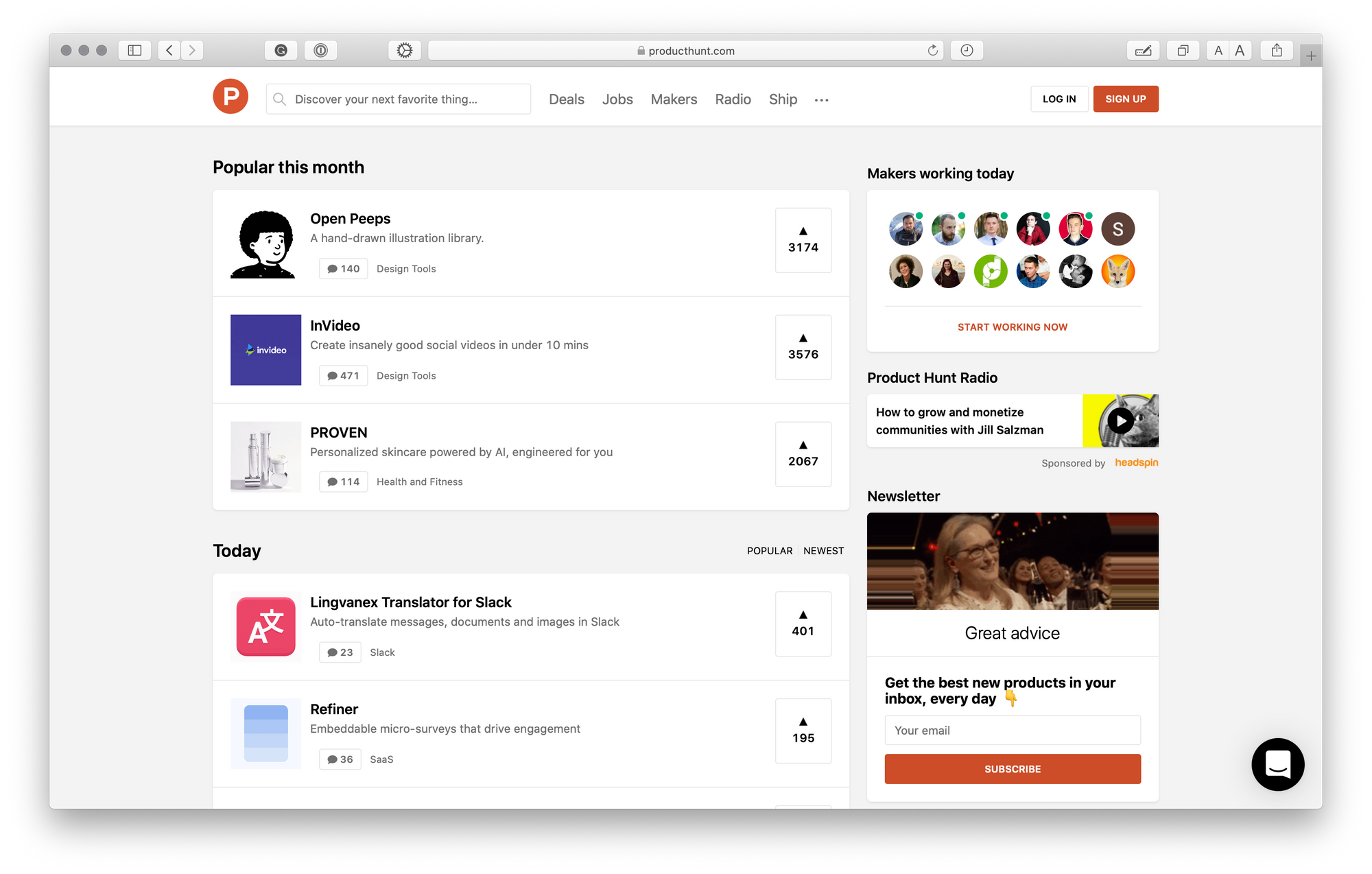Open the PROVEN product thumbnail

pos(265,457)
